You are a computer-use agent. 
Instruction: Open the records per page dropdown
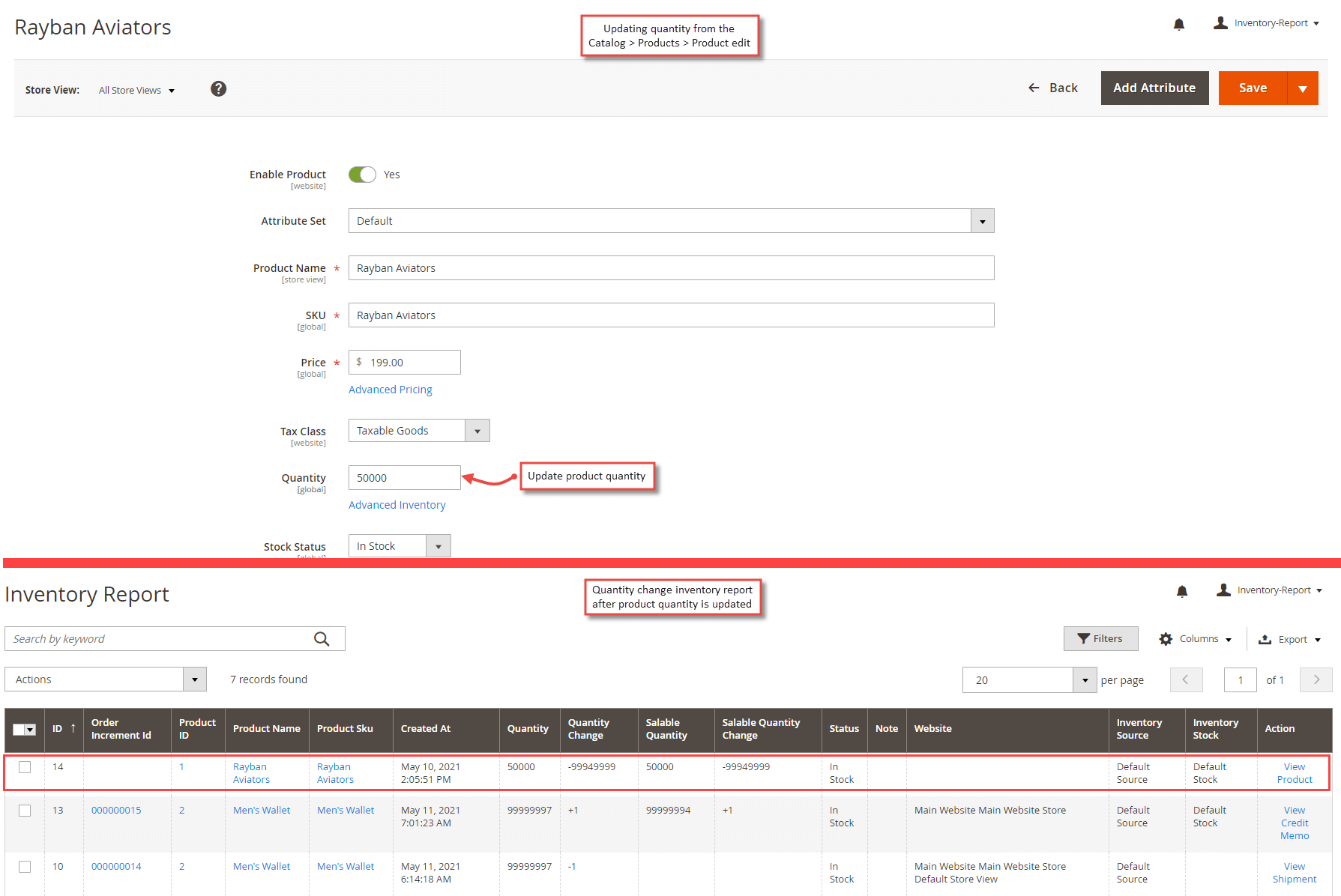click(x=1085, y=679)
